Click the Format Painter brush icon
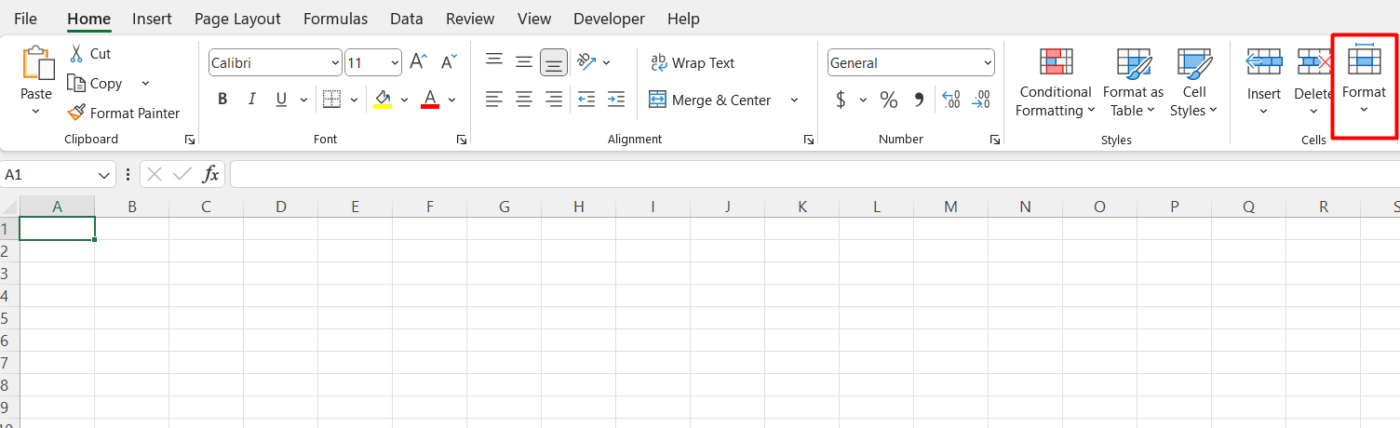 tap(76, 113)
